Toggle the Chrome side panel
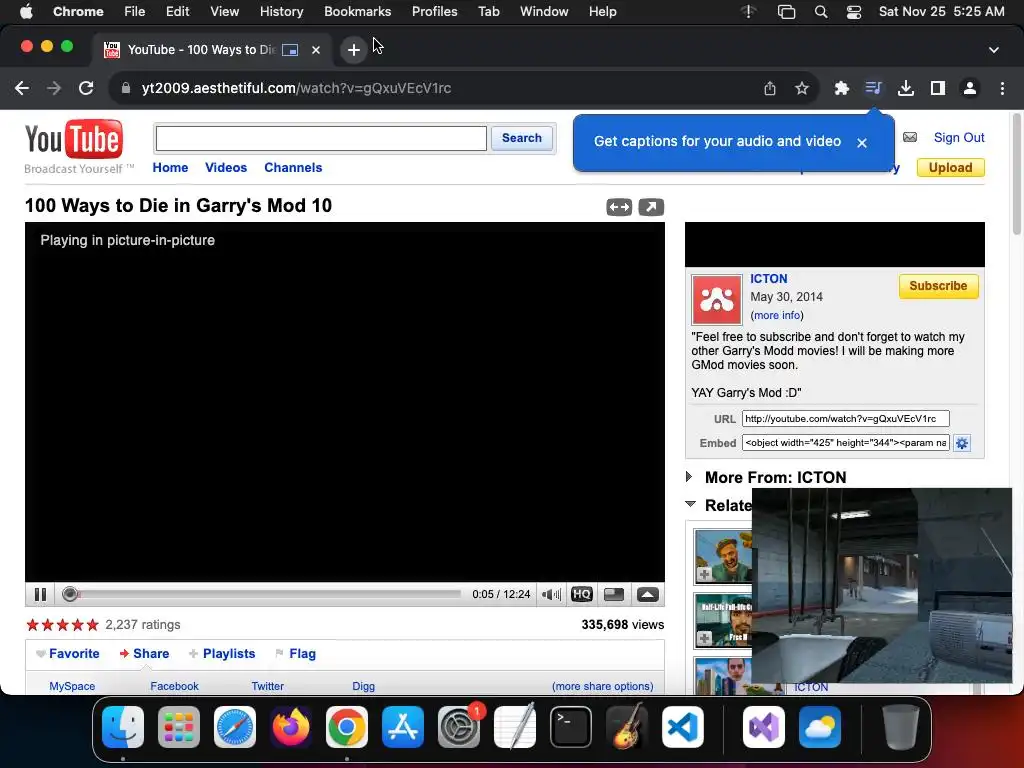 pyautogui.click(x=938, y=88)
